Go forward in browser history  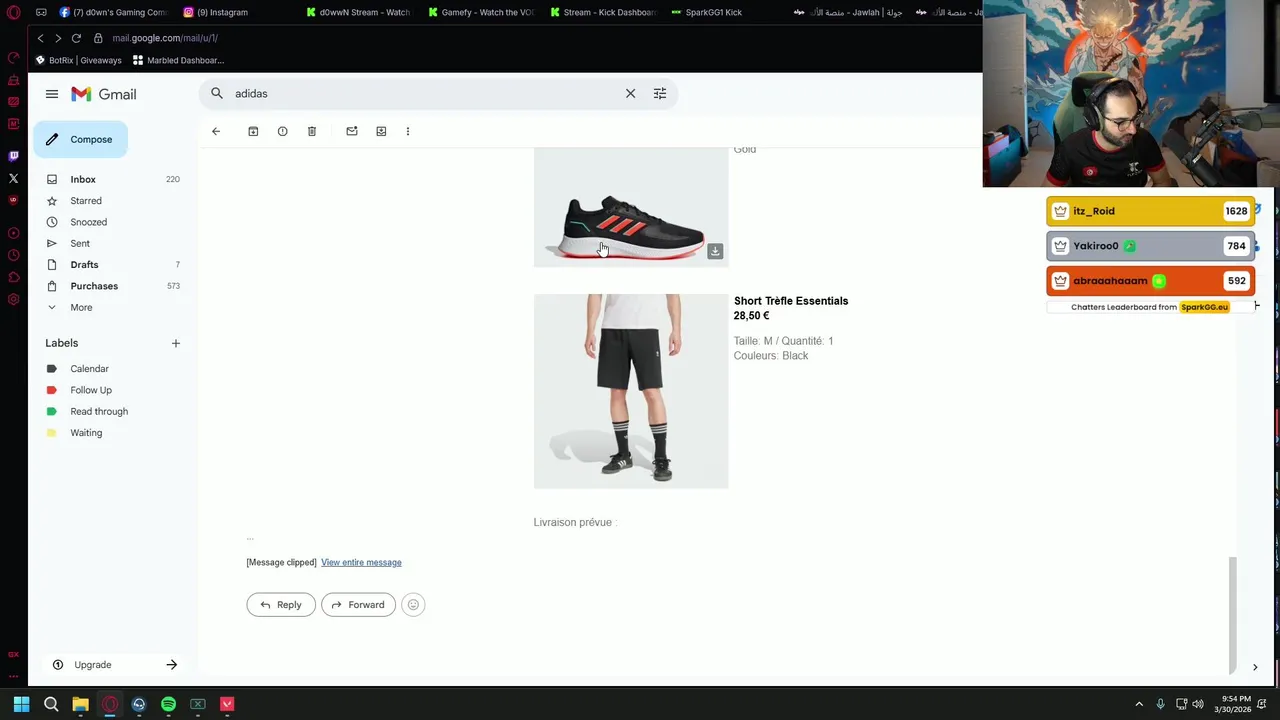(58, 38)
